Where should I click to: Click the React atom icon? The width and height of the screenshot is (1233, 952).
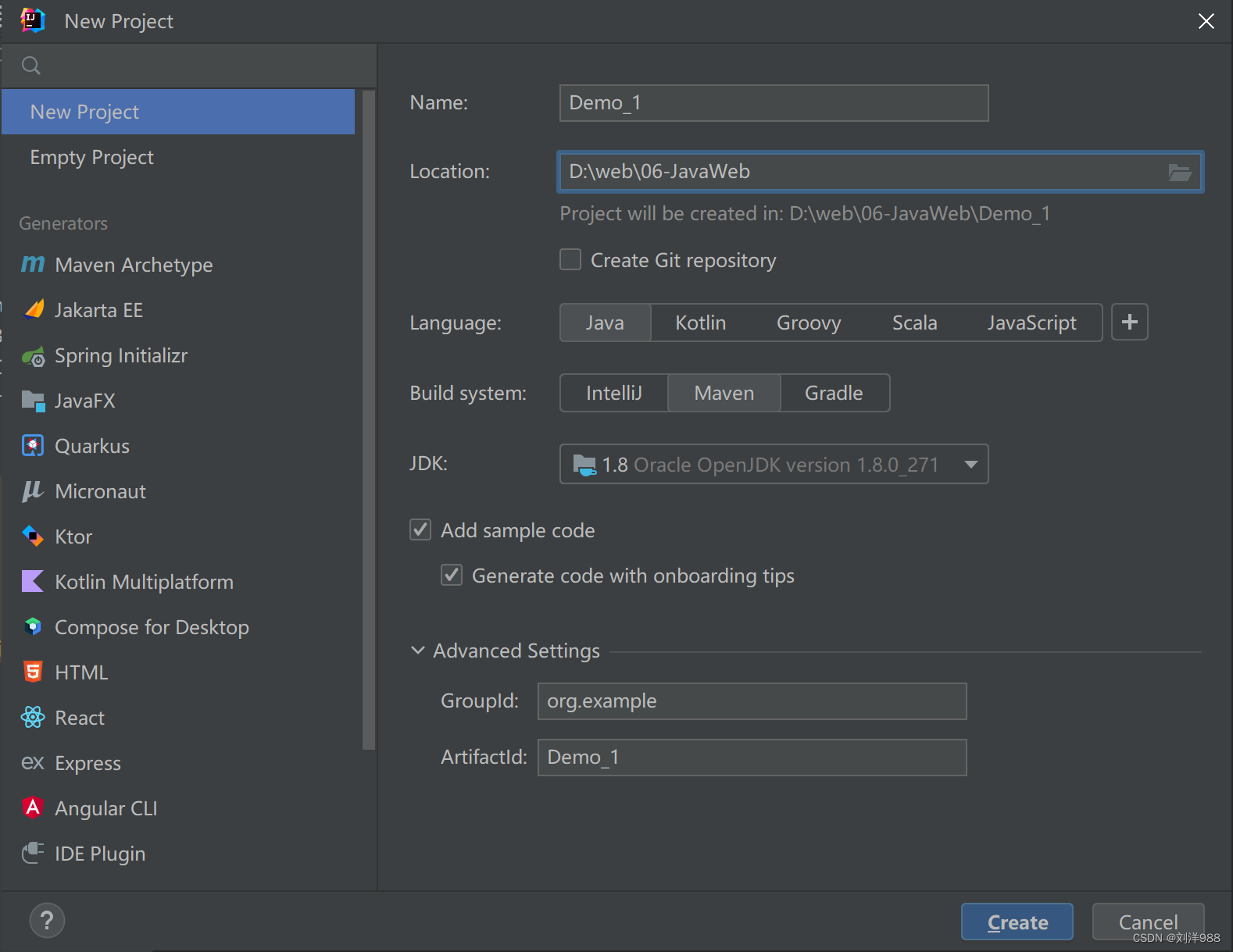tap(33, 717)
